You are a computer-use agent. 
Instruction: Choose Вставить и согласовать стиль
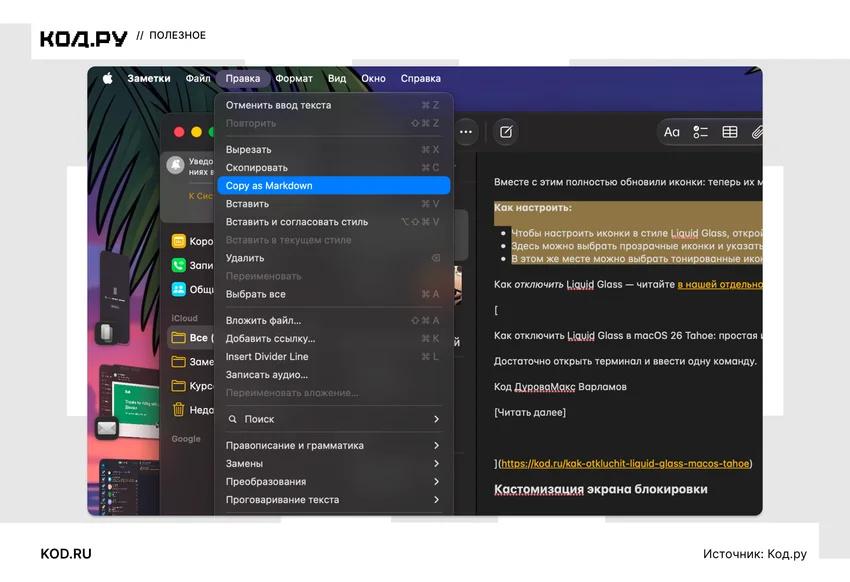tap(333, 222)
